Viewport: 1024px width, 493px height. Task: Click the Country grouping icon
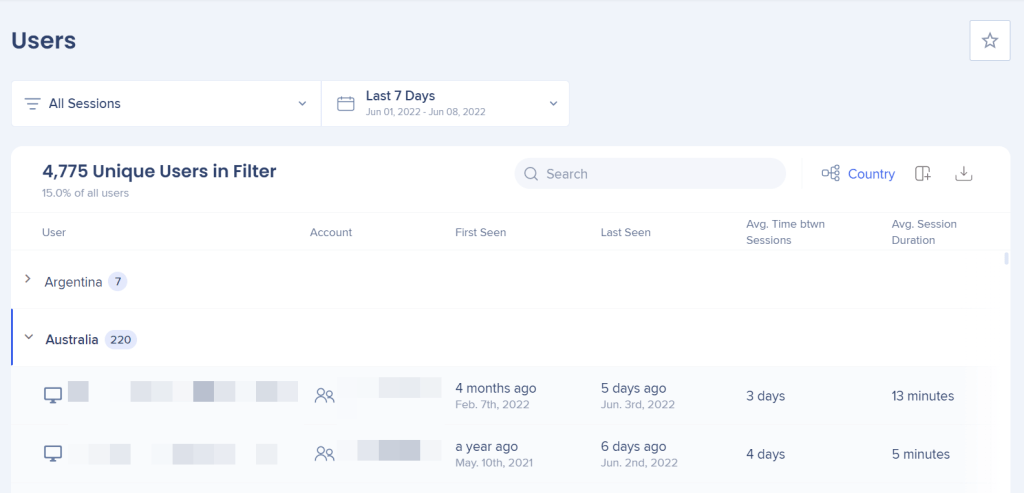point(830,174)
